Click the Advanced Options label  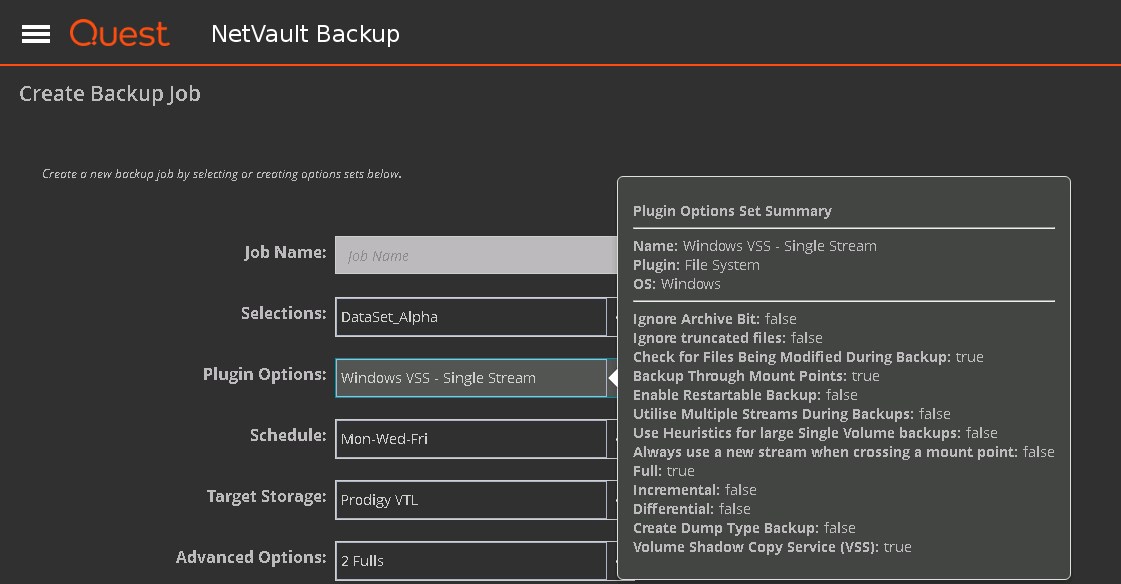point(251,558)
